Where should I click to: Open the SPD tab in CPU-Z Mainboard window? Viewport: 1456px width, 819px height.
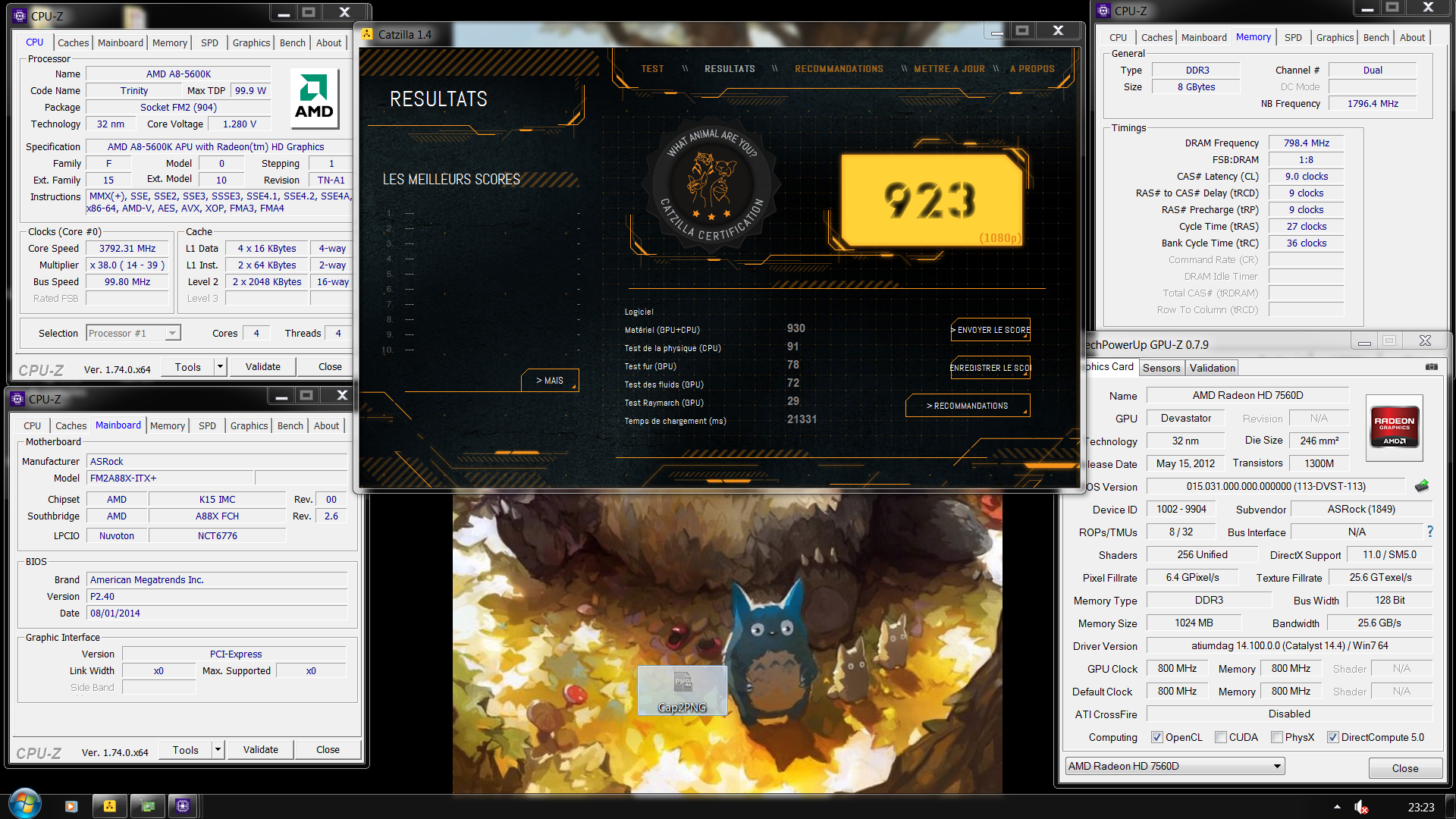pos(207,425)
